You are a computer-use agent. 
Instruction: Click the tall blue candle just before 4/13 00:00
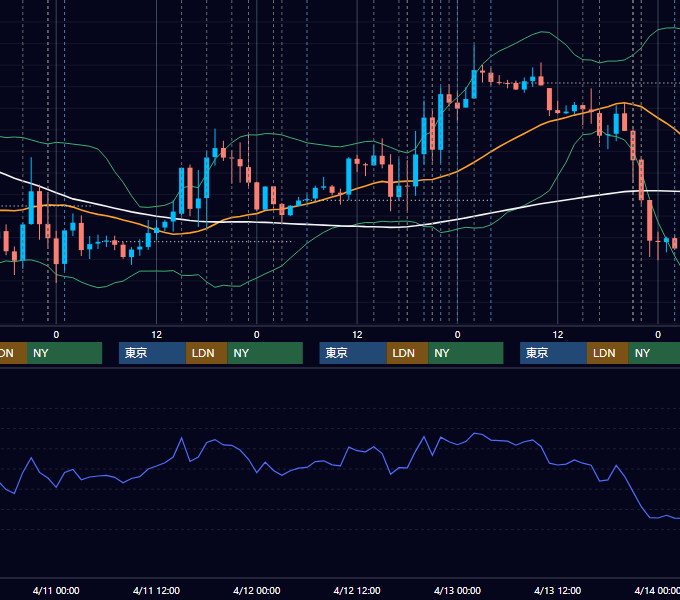point(441,121)
